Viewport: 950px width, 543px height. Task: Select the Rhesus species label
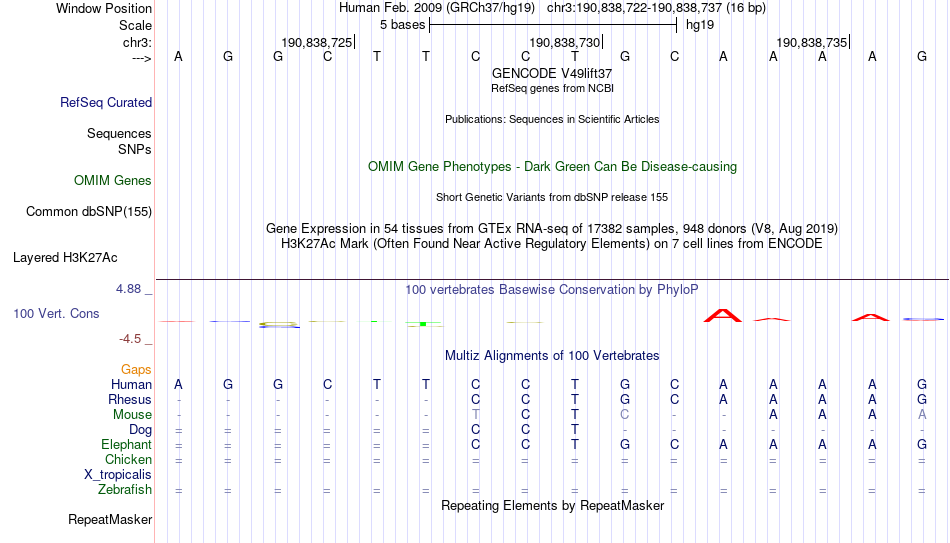point(130,399)
